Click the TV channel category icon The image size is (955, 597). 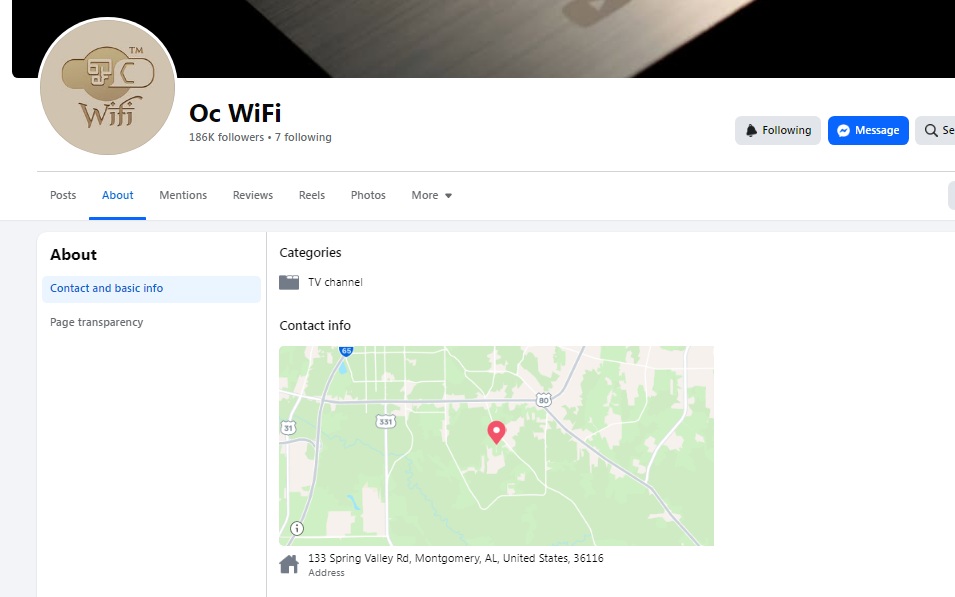289,282
